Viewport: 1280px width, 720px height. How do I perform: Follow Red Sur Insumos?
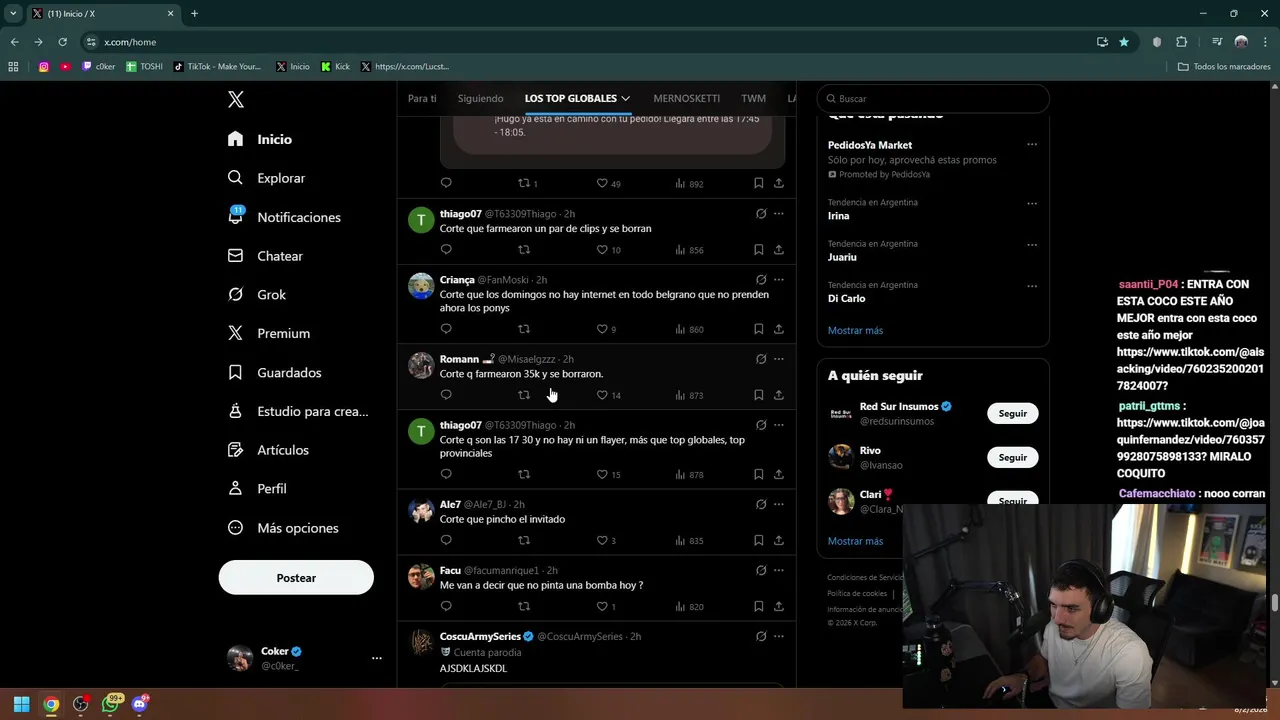coord(1013,413)
